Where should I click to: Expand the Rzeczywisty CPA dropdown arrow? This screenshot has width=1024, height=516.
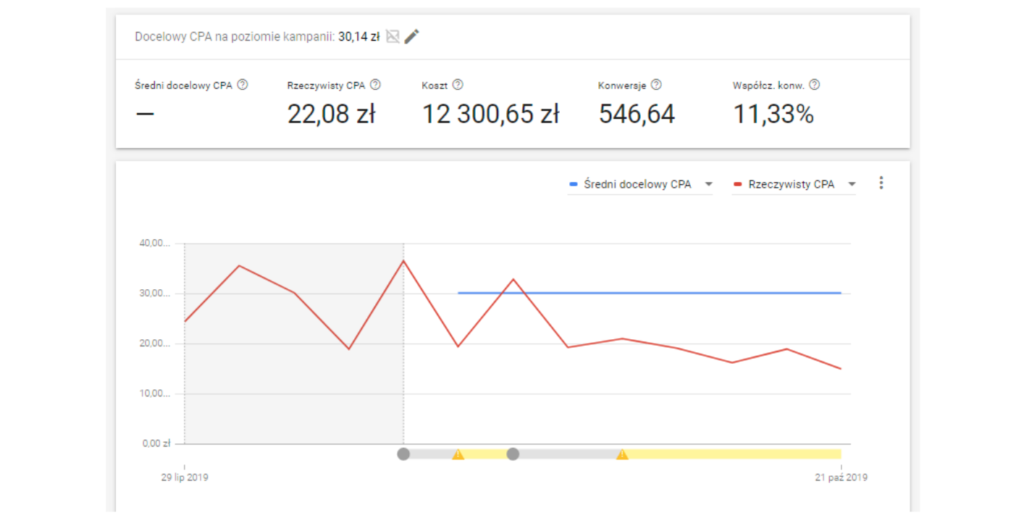[x=852, y=184]
